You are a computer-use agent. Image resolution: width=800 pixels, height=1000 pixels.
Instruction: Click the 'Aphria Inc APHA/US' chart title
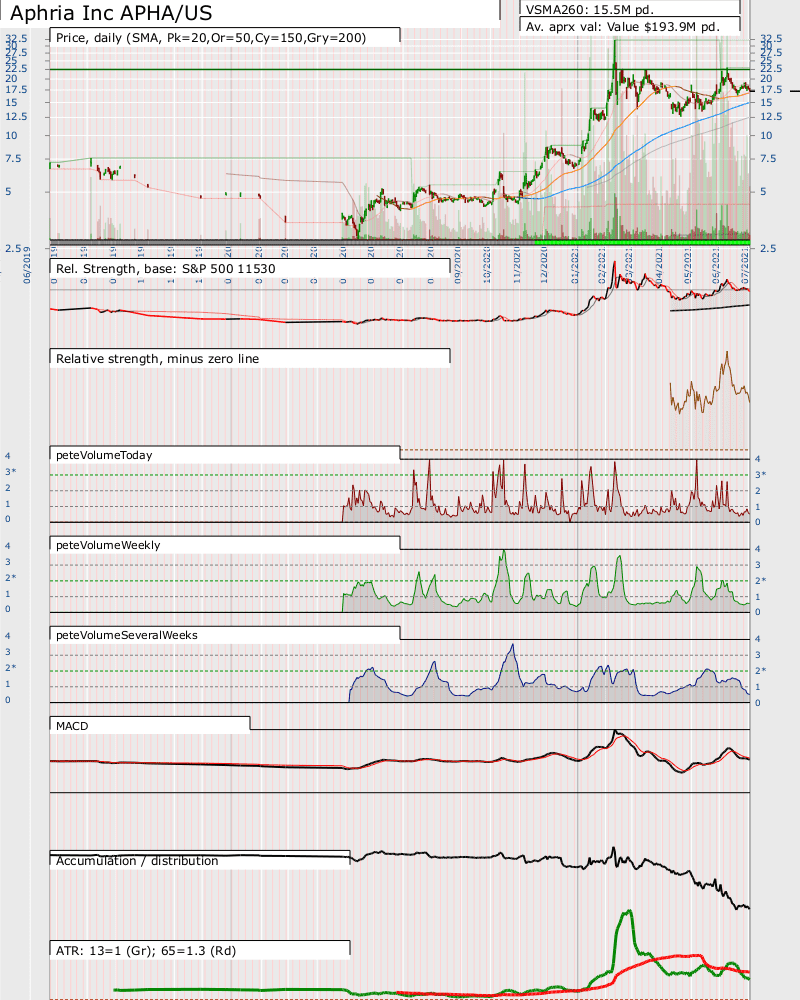coord(112,13)
